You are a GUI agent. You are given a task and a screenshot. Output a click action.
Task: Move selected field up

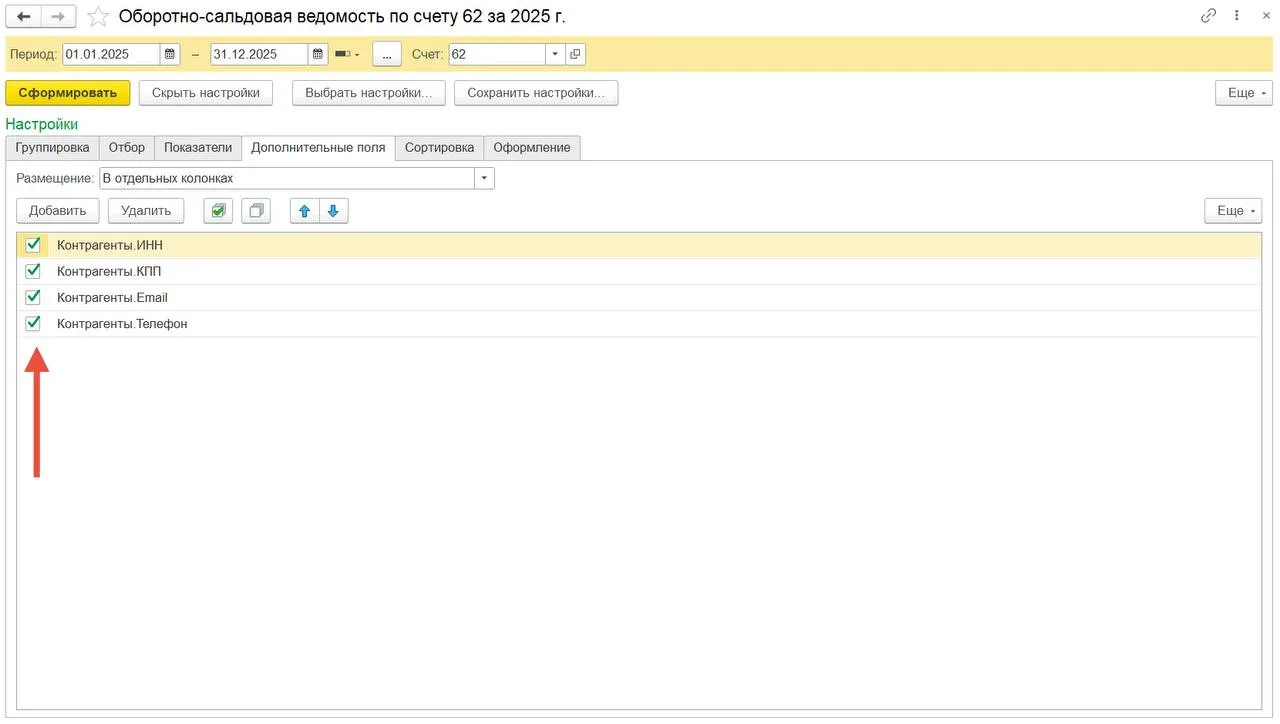pyautogui.click(x=305, y=210)
